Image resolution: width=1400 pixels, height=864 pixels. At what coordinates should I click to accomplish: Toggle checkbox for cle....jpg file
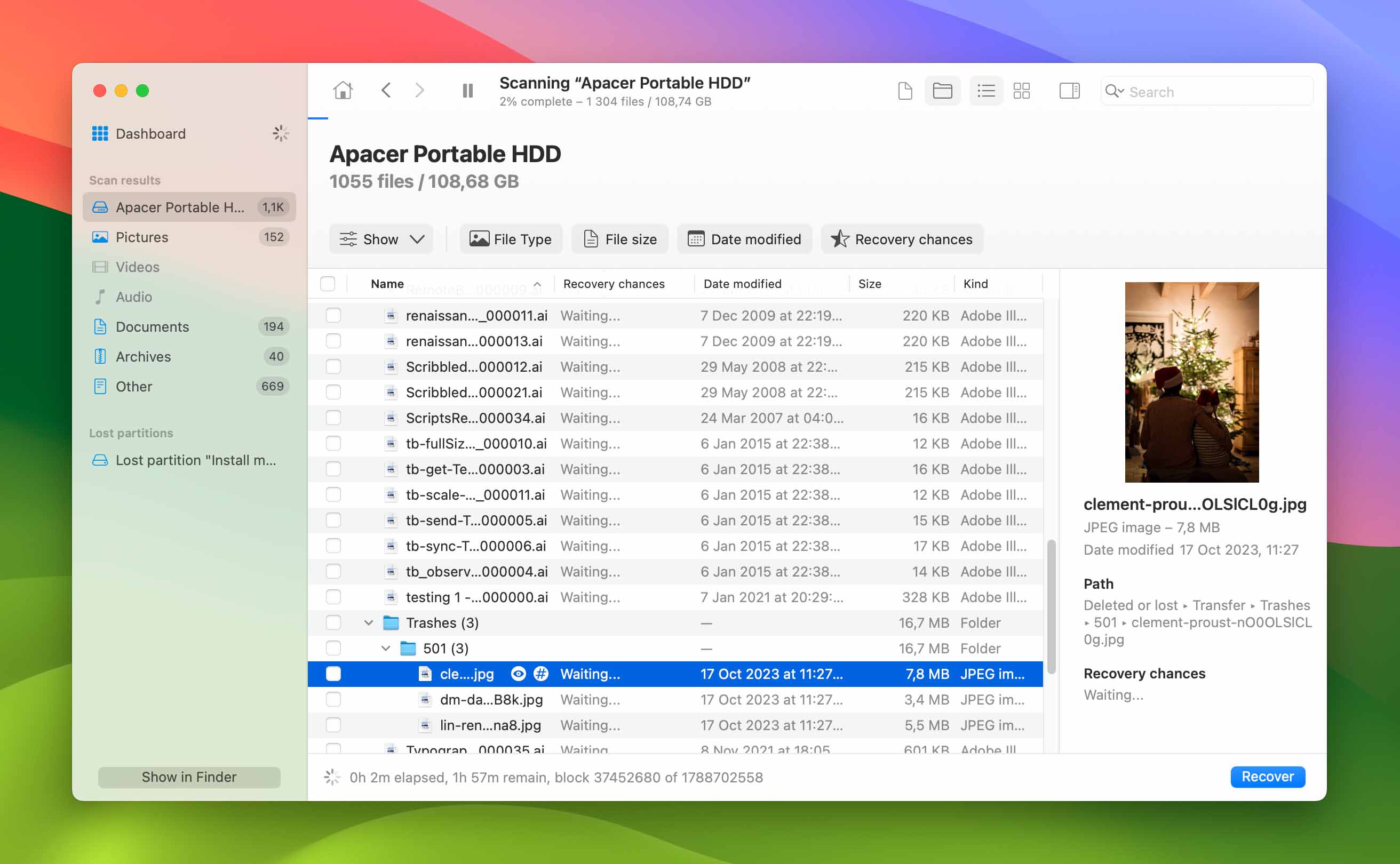click(x=333, y=674)
